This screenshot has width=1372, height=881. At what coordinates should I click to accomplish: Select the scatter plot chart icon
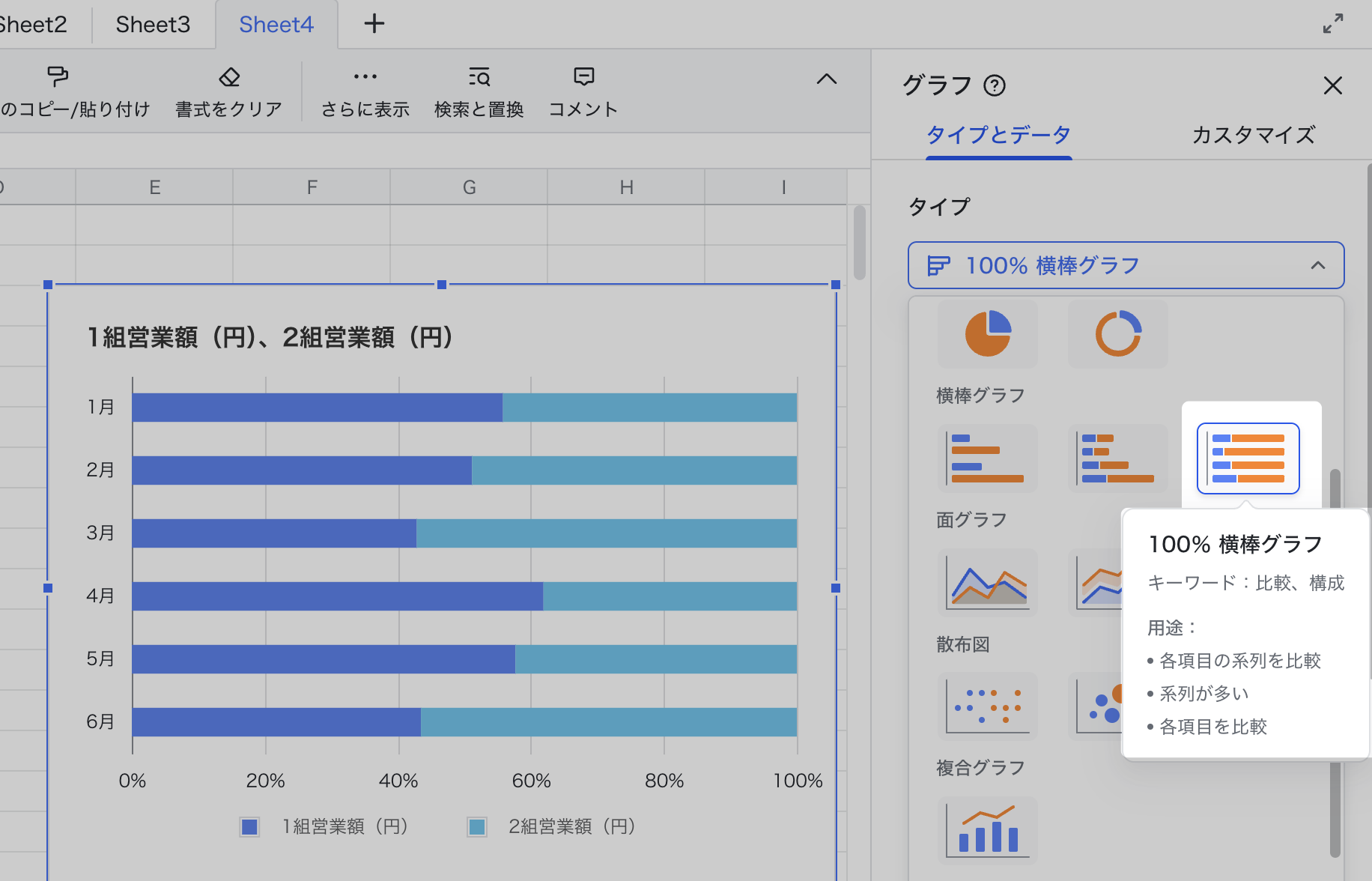tap(988, 706)
